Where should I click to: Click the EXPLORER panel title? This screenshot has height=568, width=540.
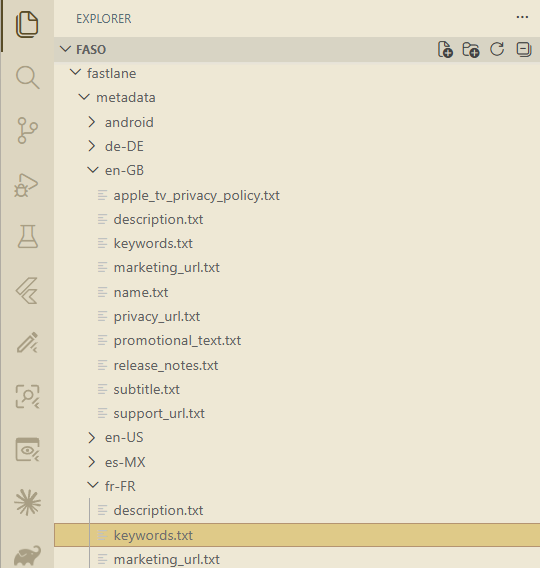coord(104,19)
